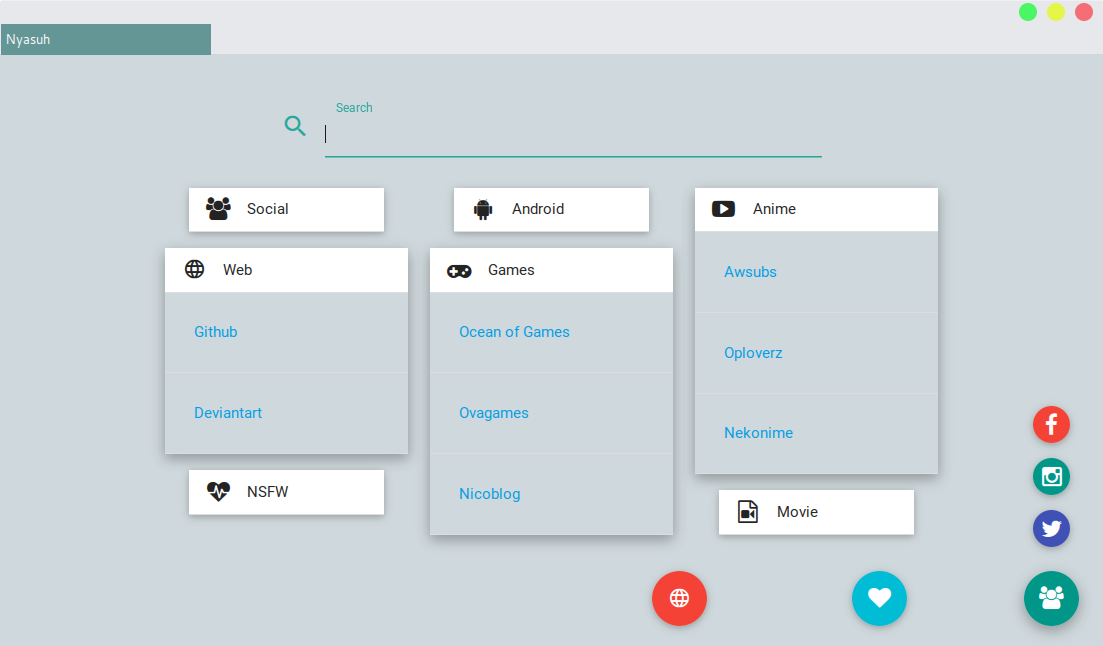Image resolution: width=1103 pixels, height=646 pixels.
Task: Expand the Social category
Action: 286,209
